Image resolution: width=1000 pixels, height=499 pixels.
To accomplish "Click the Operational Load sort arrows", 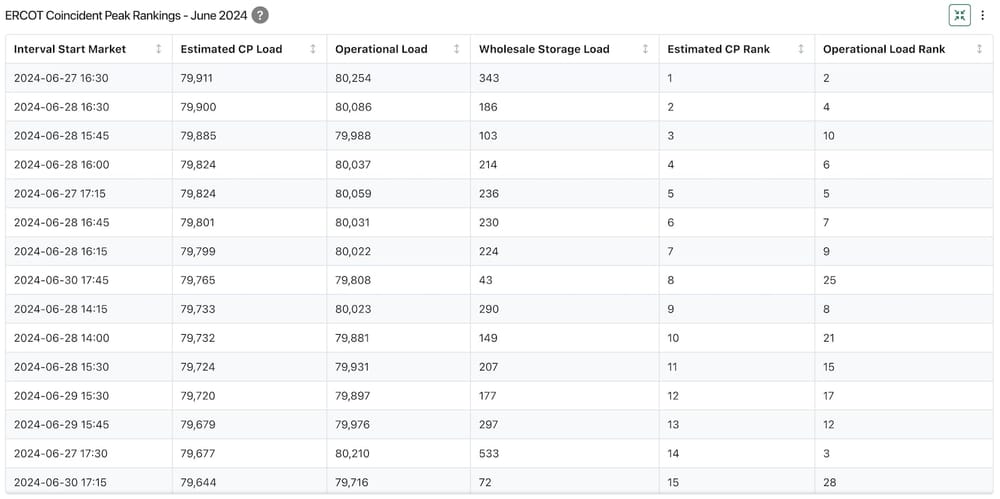I will tap(457, 49).
